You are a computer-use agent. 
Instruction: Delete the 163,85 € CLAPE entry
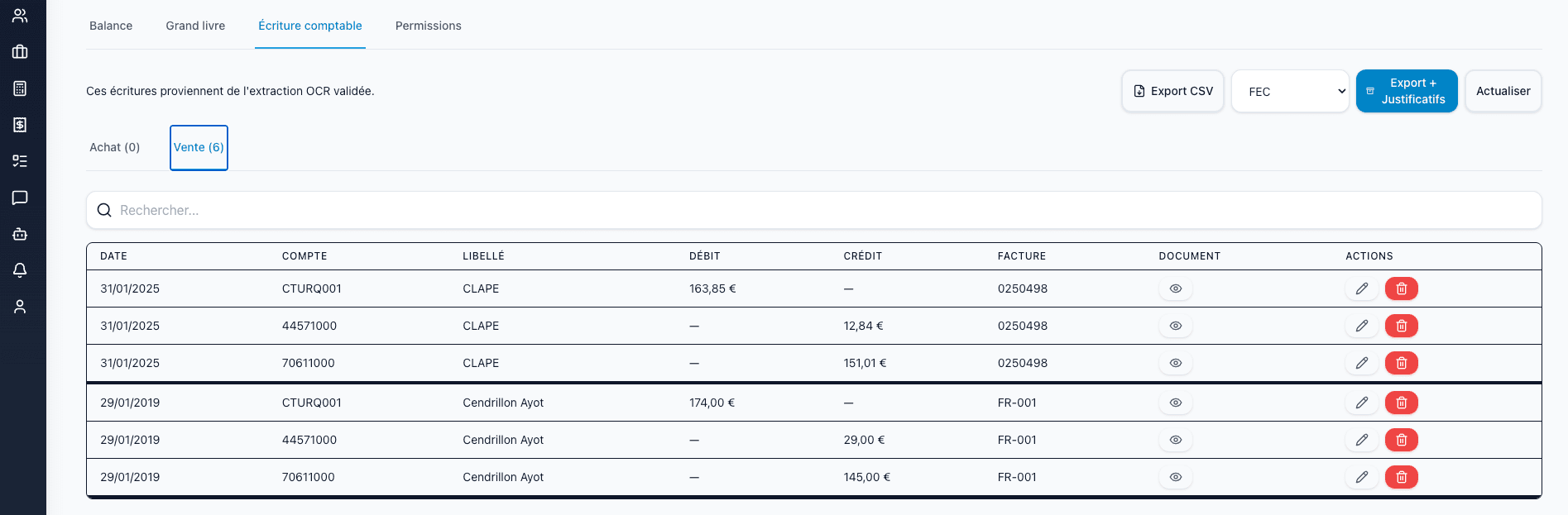(x=1401, y=288)
